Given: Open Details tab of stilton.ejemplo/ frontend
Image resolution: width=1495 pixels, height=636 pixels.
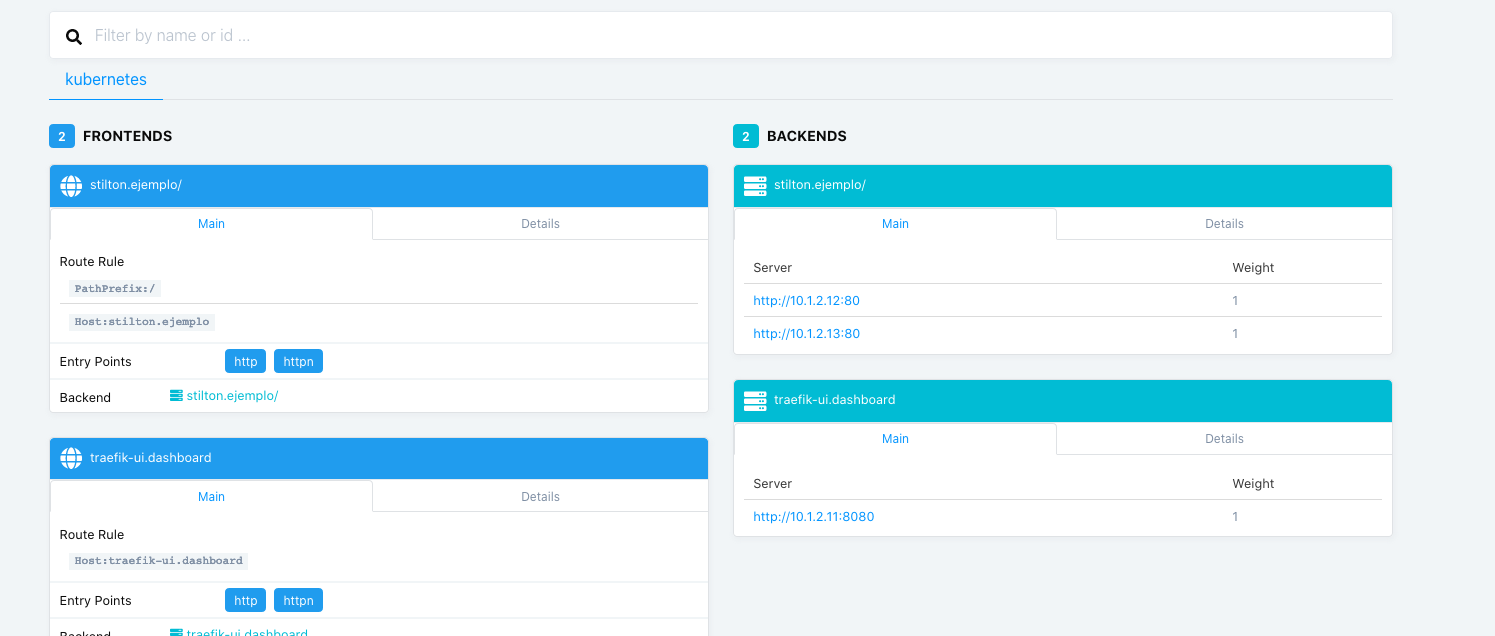Looking at the screenshot, I should point(540,224).
